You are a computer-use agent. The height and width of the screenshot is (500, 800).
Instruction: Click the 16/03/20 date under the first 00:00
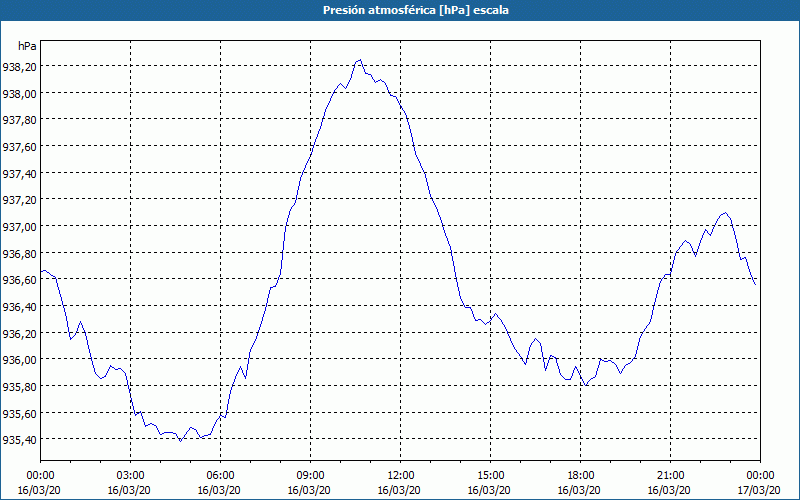click(x=40, y=490)
